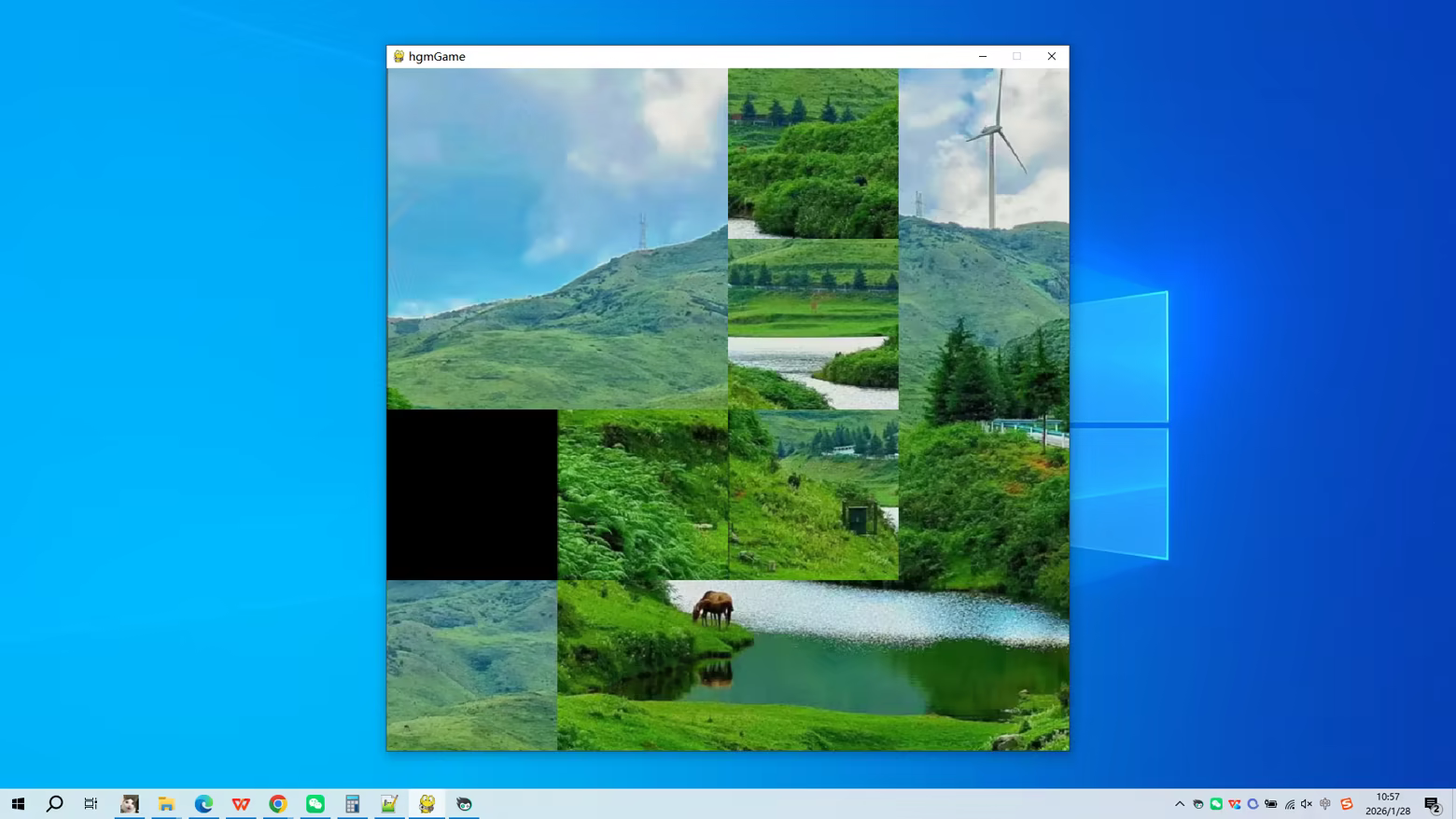Open WPS Office from the taskbar
Image resolution: width=1456 pixels, height=819 pixels.
pyautogui.click(x=241, y=803)
